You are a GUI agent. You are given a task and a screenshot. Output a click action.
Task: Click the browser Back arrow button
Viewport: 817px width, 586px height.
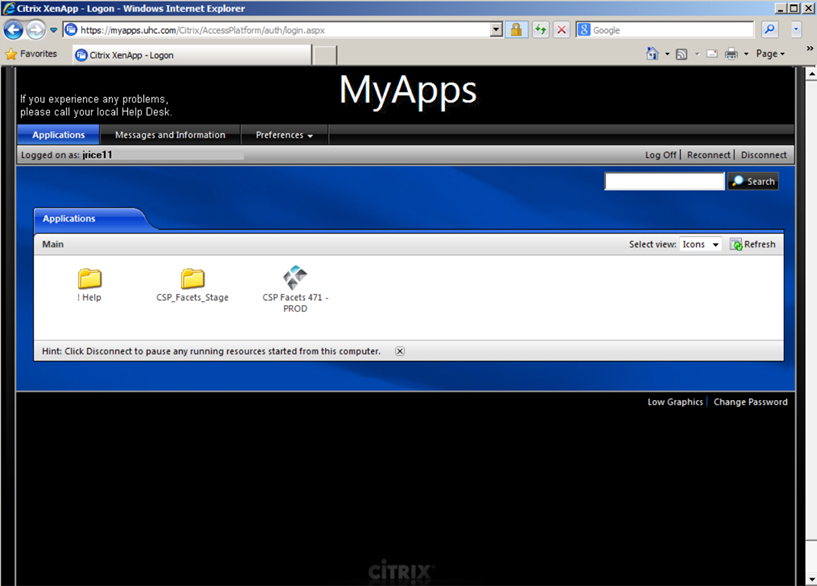click(14, 30)
